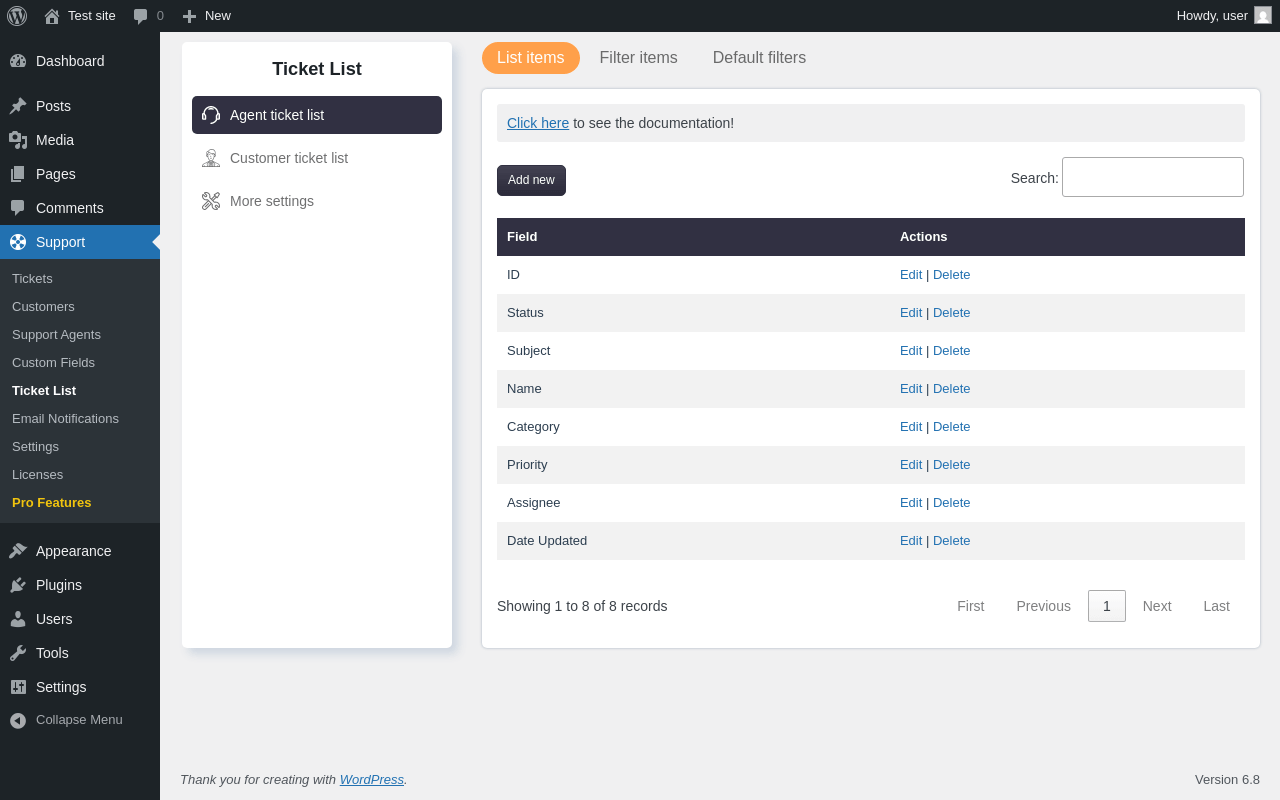Click the Appearance paintbrush icon
The width and height of the screenshot is (1280, 800).
pos(18,551)
